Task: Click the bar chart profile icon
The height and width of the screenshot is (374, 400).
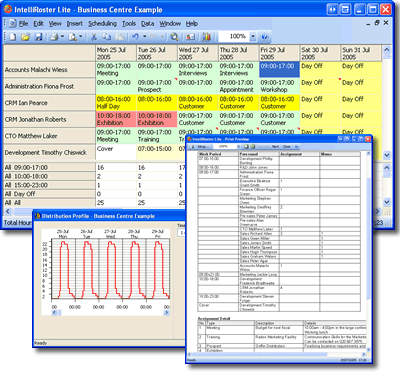Action: pos(206,37)
